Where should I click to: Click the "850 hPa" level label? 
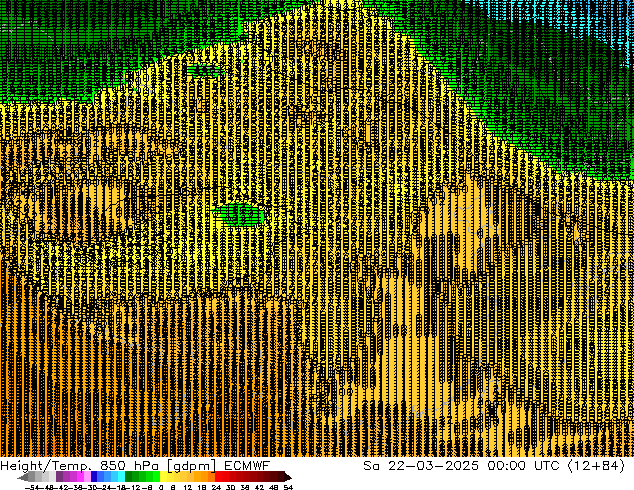click(x=129, y=466)
